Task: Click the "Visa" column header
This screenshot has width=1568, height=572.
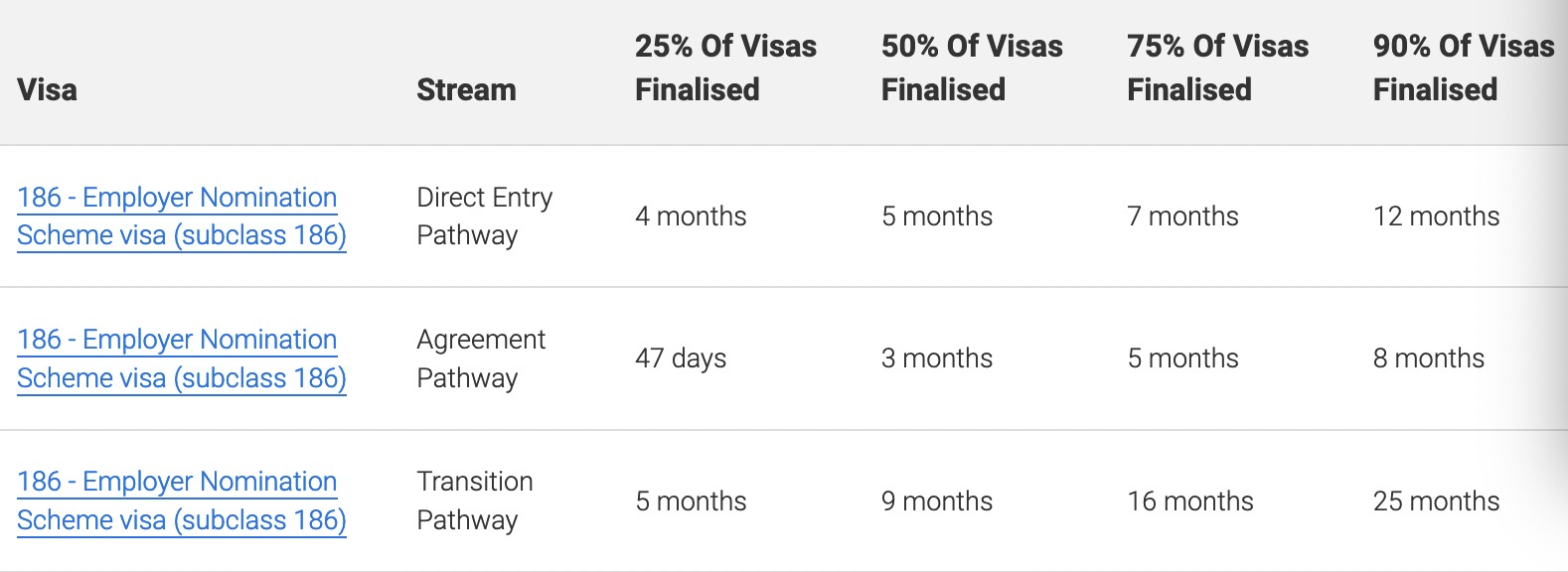Action: pyautogui.click(x=47, y=89)
